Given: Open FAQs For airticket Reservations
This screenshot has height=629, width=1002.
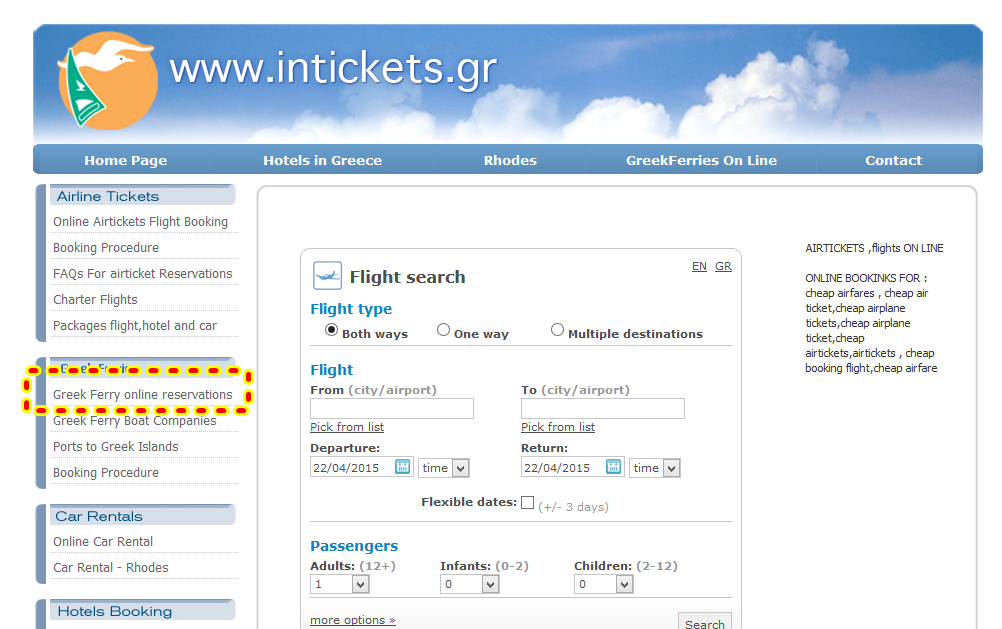Looking at the screenshot, I should [143, 274].
